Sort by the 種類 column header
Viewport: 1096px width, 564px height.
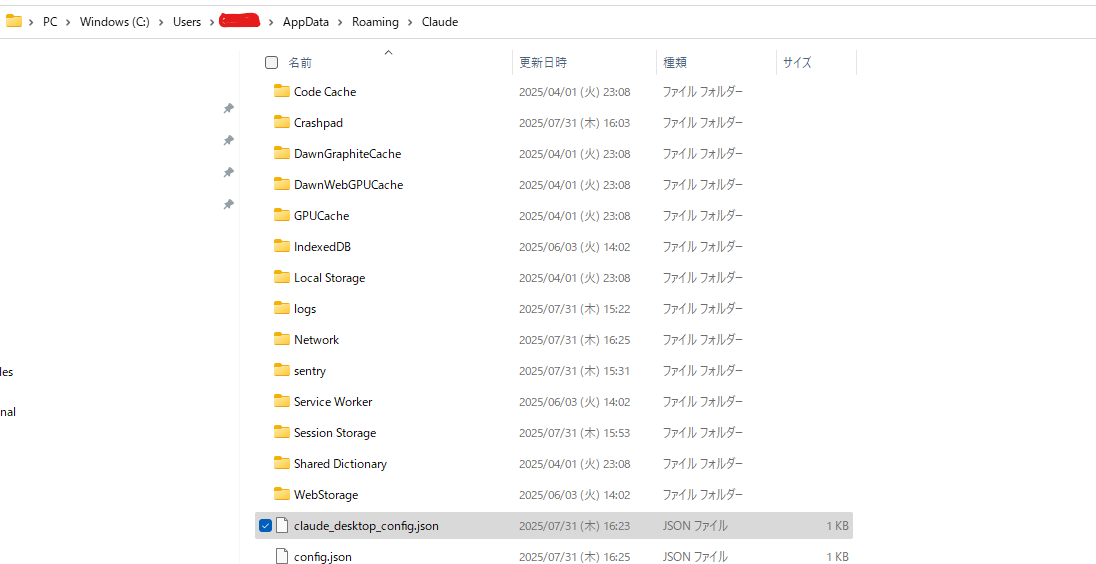675,62
